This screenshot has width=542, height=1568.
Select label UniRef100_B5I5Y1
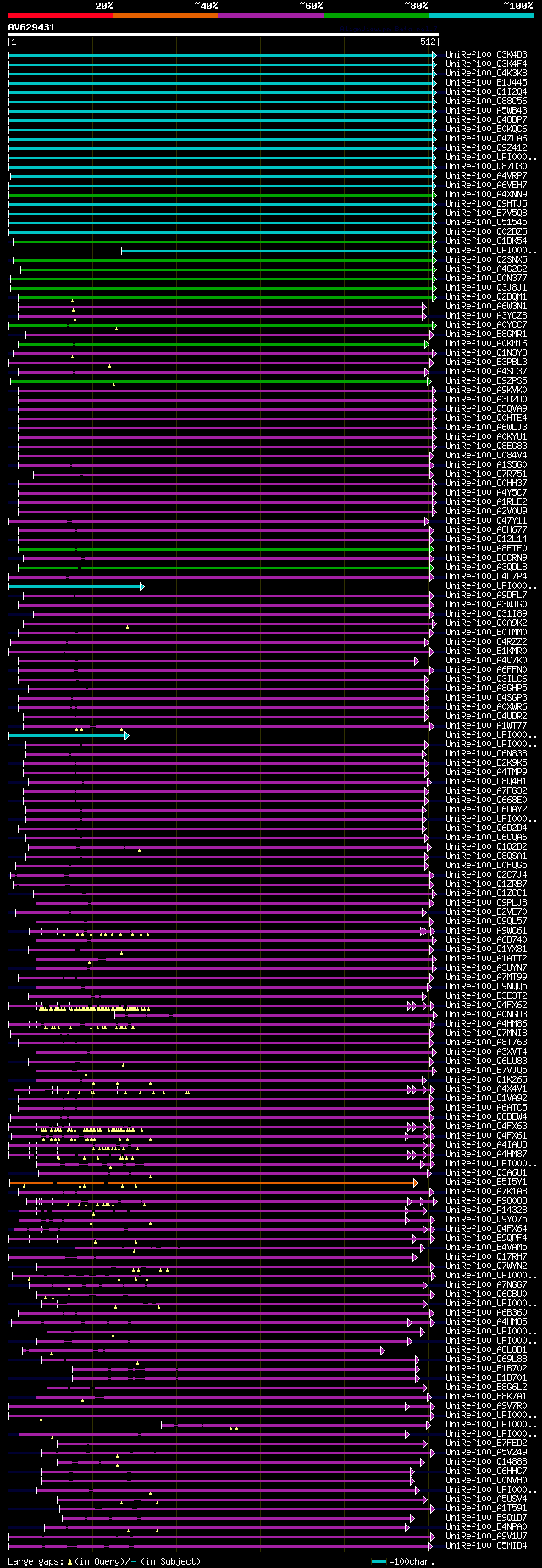tap(486, 1183)
